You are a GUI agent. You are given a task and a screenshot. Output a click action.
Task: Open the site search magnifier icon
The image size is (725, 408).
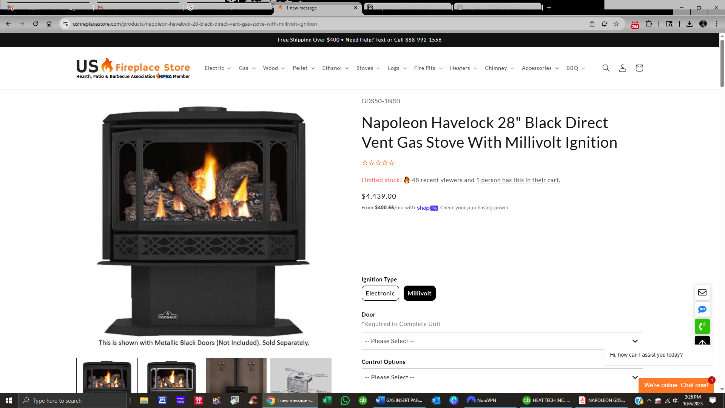[605, 68]
